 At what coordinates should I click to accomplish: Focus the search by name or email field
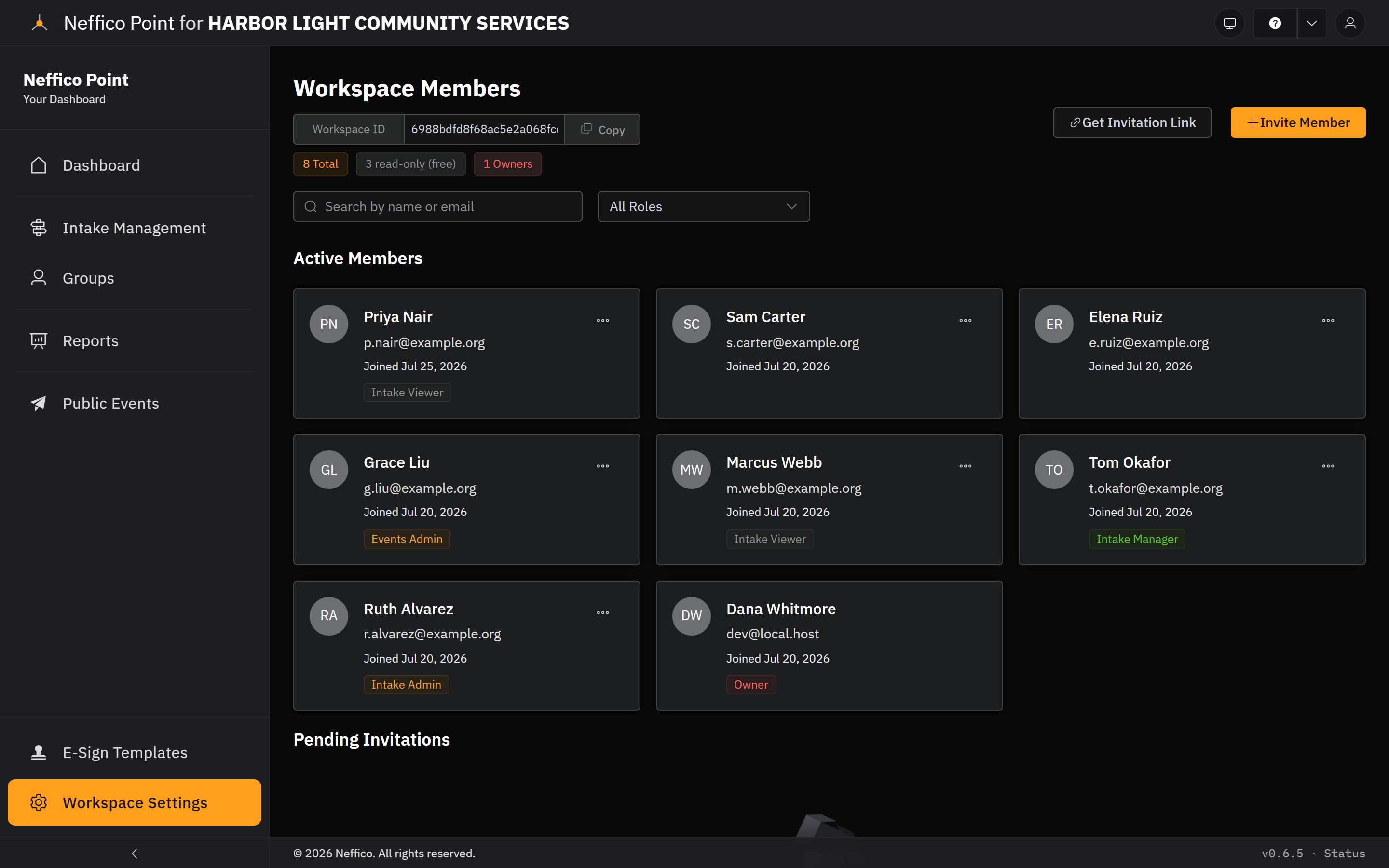(x=437, y=206)
